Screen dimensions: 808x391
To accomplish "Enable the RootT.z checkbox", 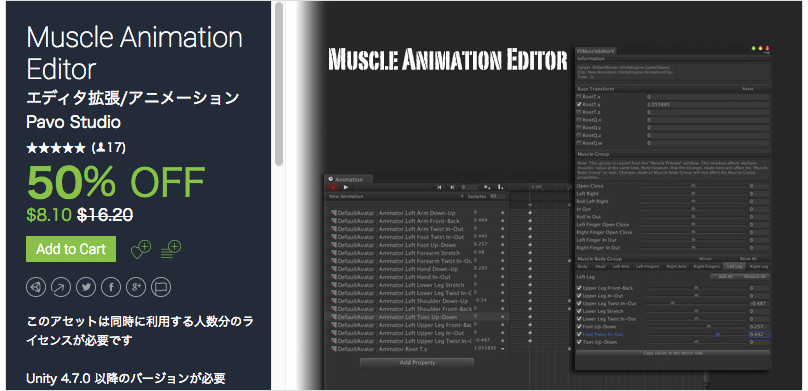I will pos(579,112).
